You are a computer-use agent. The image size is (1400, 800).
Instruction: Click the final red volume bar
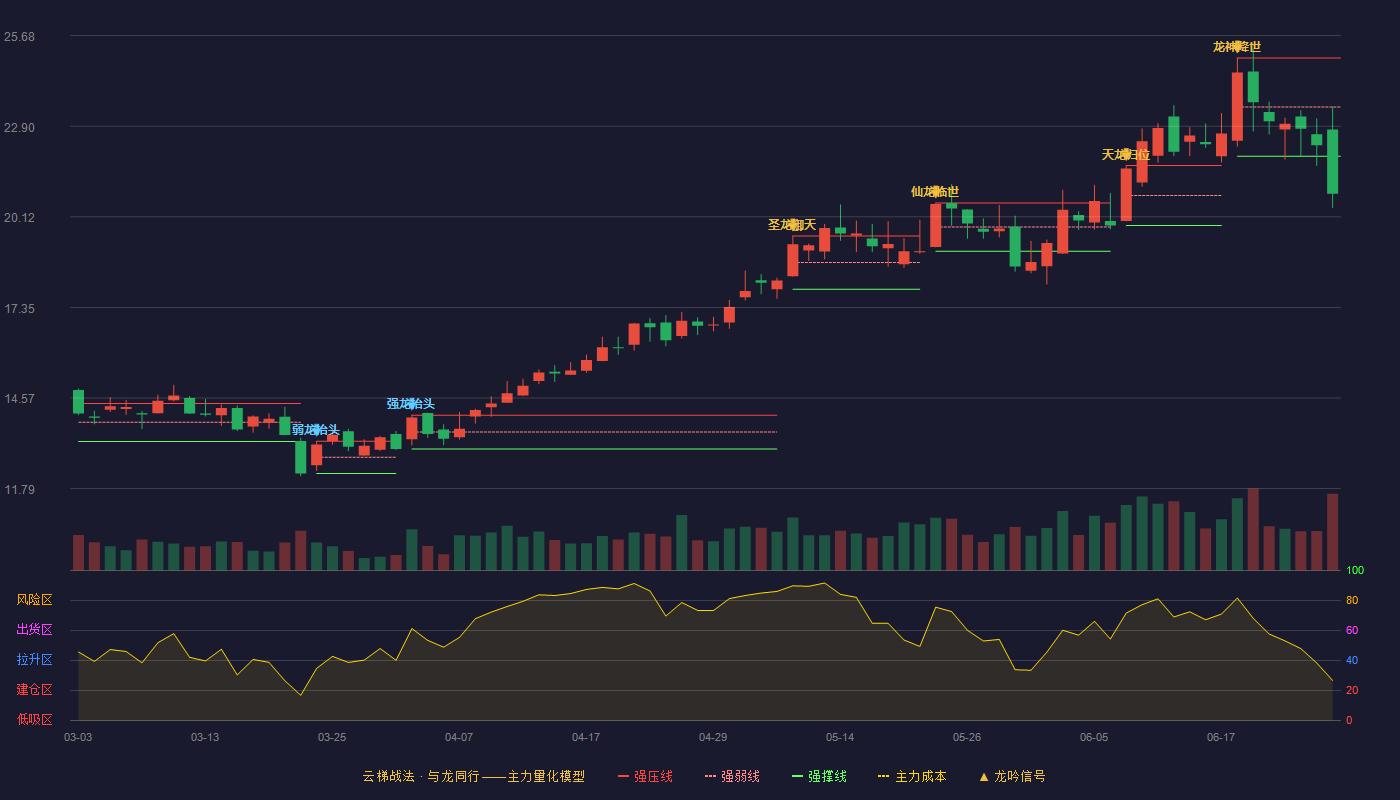1332,532
